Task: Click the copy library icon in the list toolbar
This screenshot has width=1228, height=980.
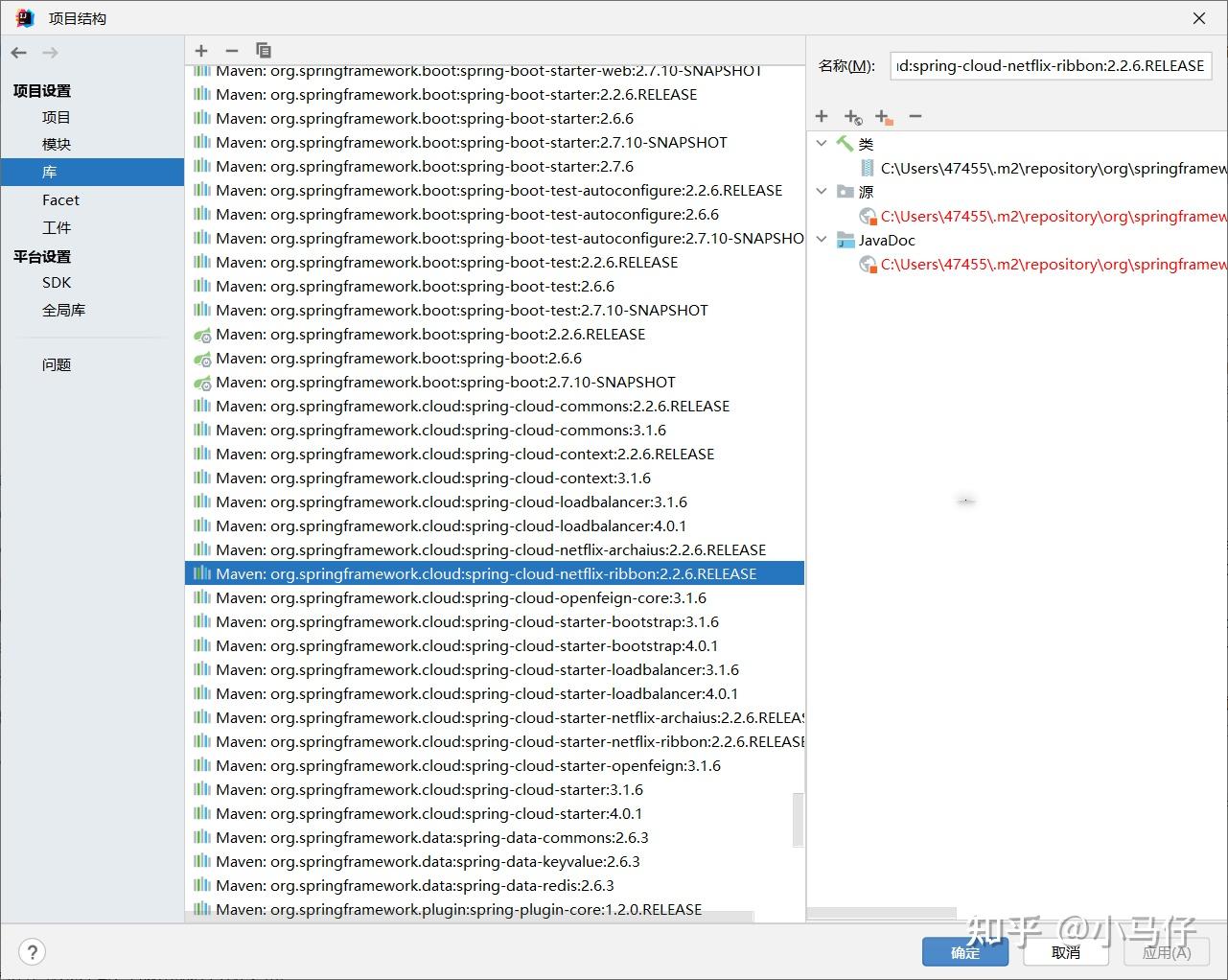Action: pyautogui.click(x=263, y=50)
